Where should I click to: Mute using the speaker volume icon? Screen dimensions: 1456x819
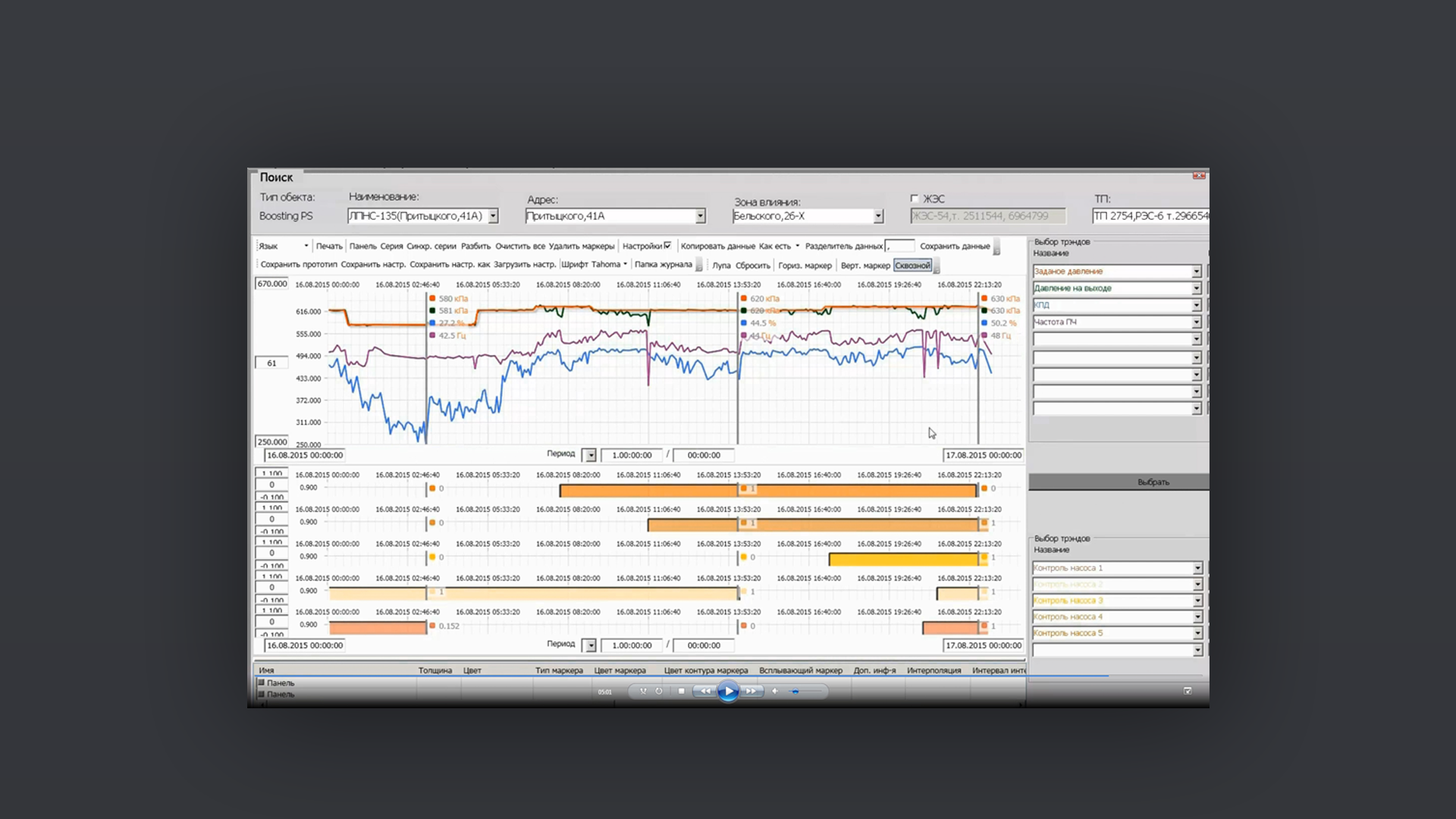click(775, 691)
